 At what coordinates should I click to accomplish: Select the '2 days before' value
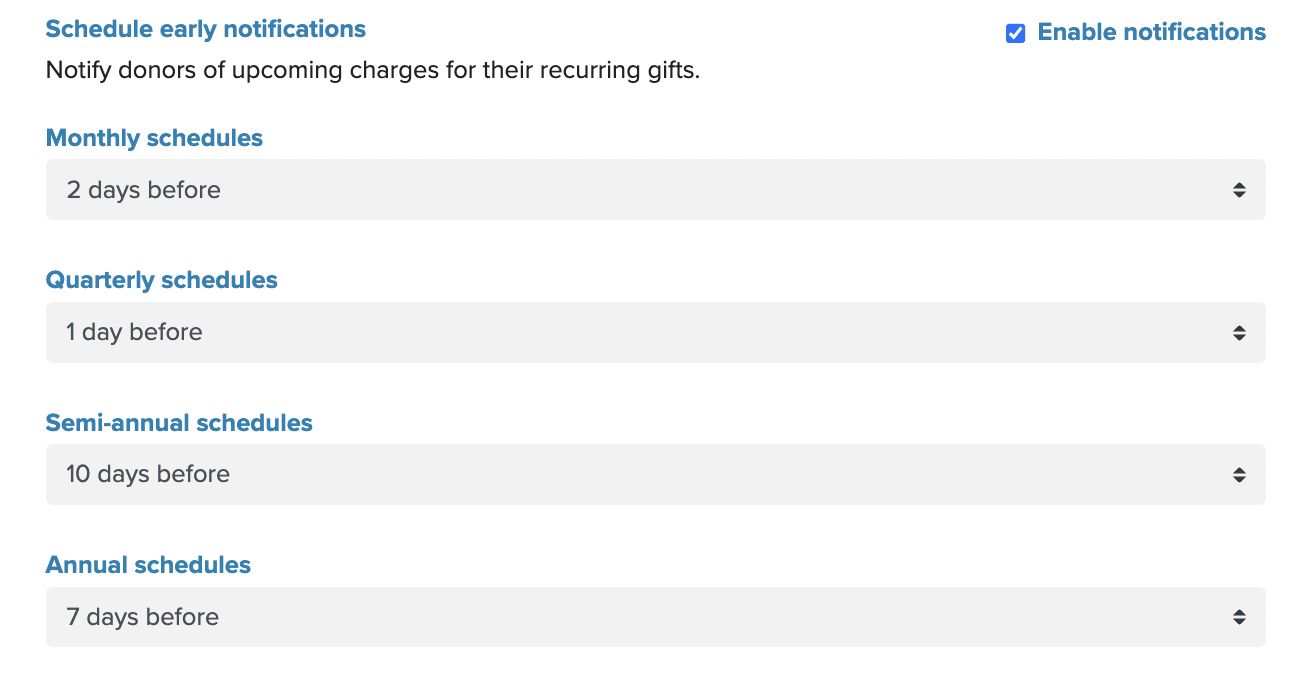(x=143, y=190)
